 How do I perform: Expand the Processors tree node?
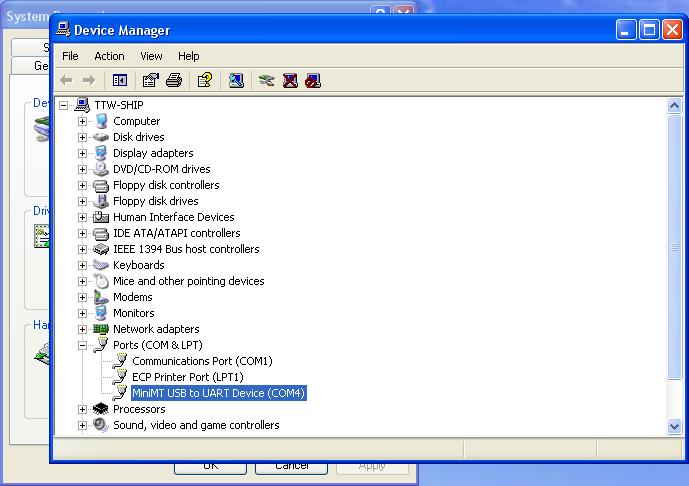83,409
